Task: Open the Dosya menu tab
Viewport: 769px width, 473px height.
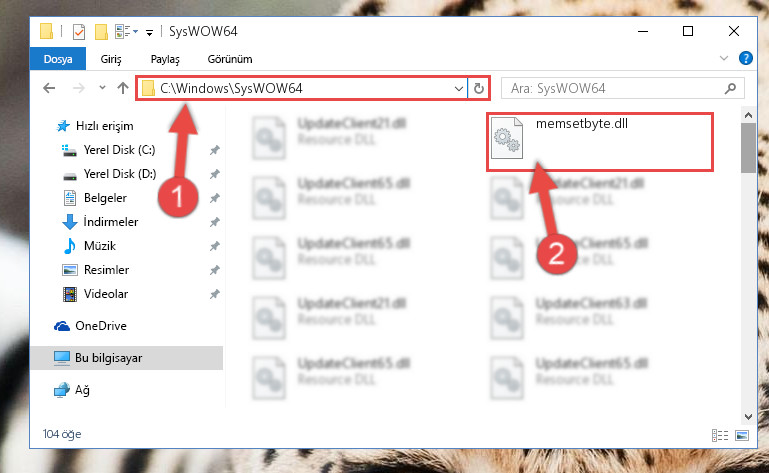Action: tap(58, 59)
